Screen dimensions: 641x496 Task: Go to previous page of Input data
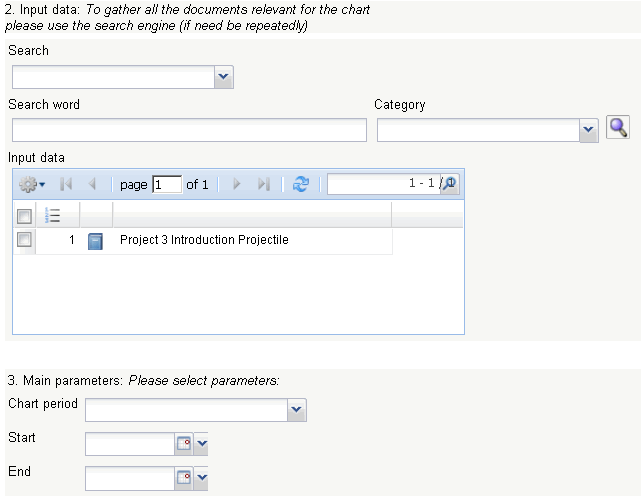coord(92,184)
